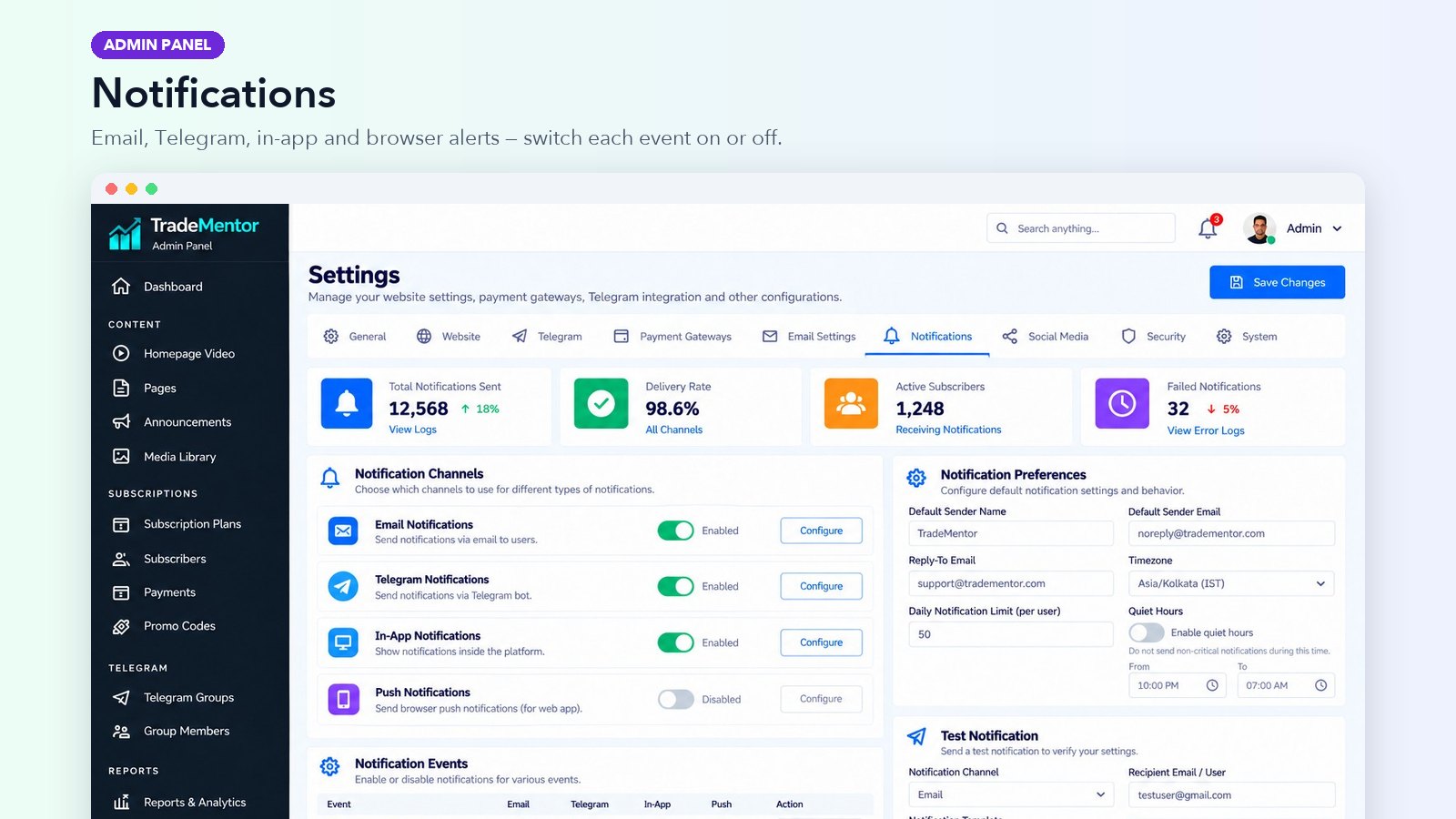Click the Save Changes button
The image size is (1456, 819).
(1277, 282)
